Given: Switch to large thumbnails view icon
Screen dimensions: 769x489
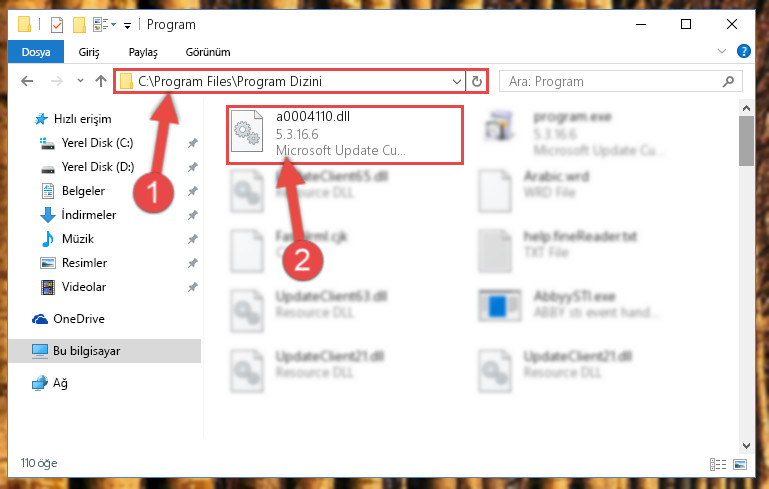Looking at the screenshot, I should click(x=740, y=464).
